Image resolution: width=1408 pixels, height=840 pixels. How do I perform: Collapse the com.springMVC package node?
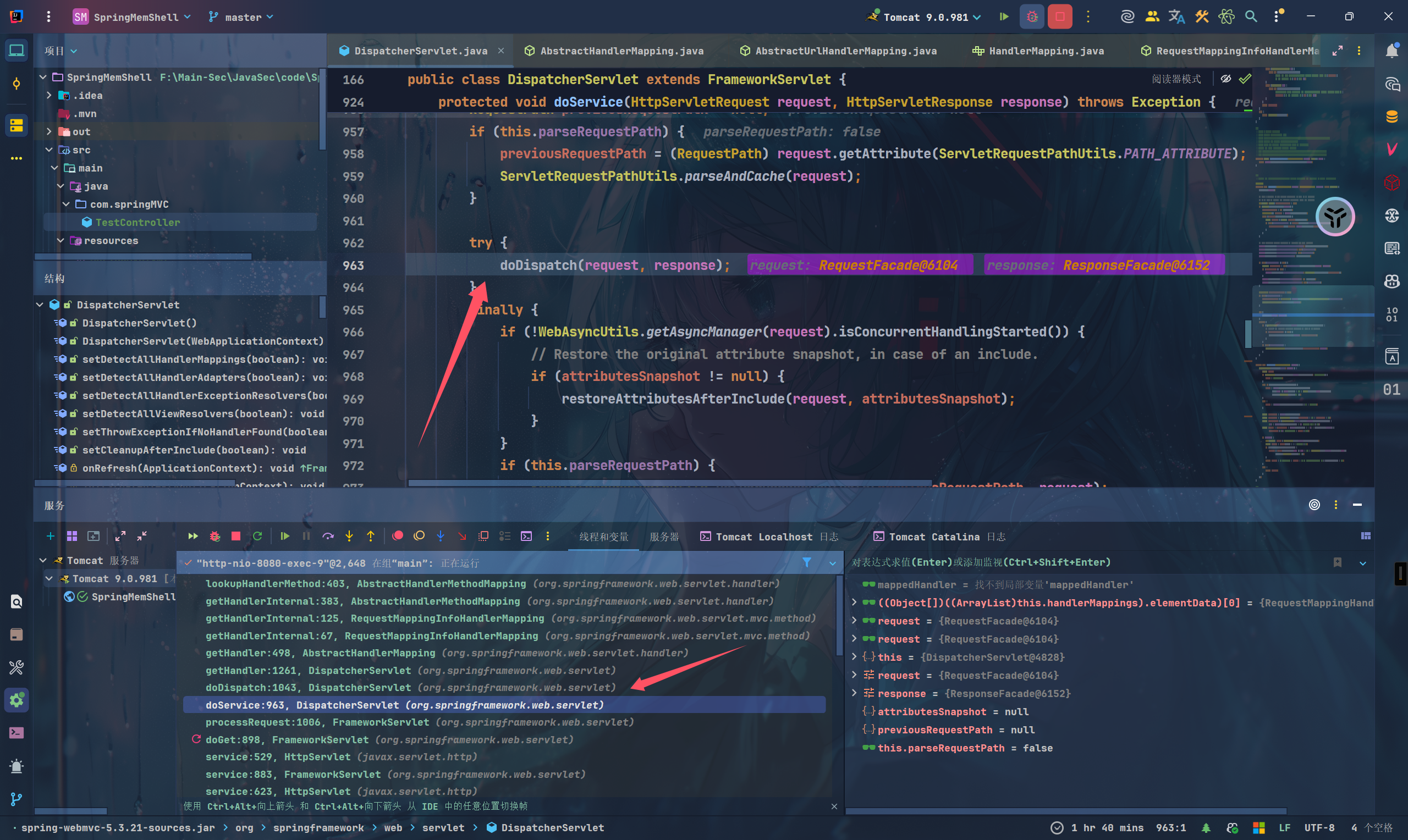[x=66, y=205]
